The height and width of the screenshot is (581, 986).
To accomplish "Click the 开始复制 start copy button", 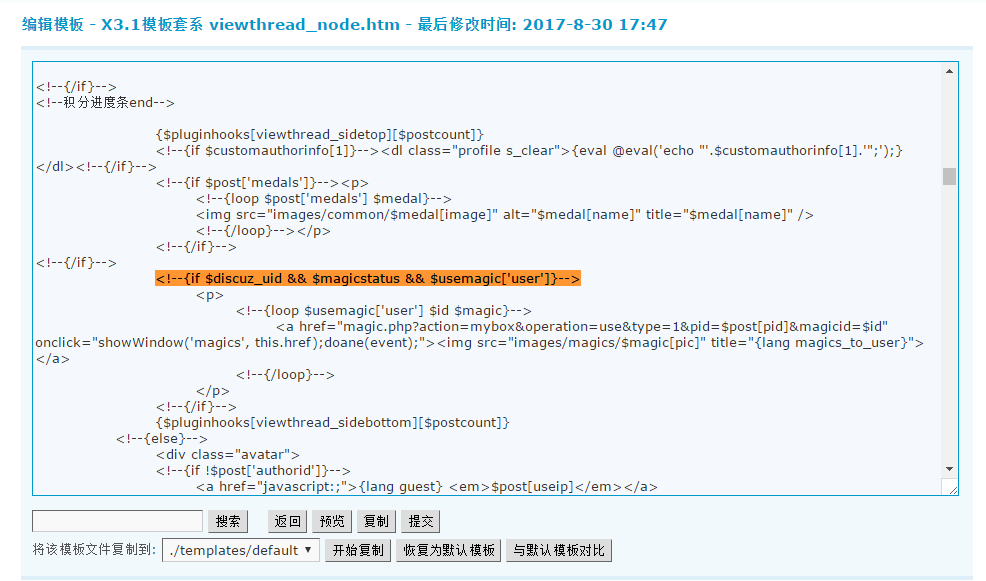I will (358, 550).
